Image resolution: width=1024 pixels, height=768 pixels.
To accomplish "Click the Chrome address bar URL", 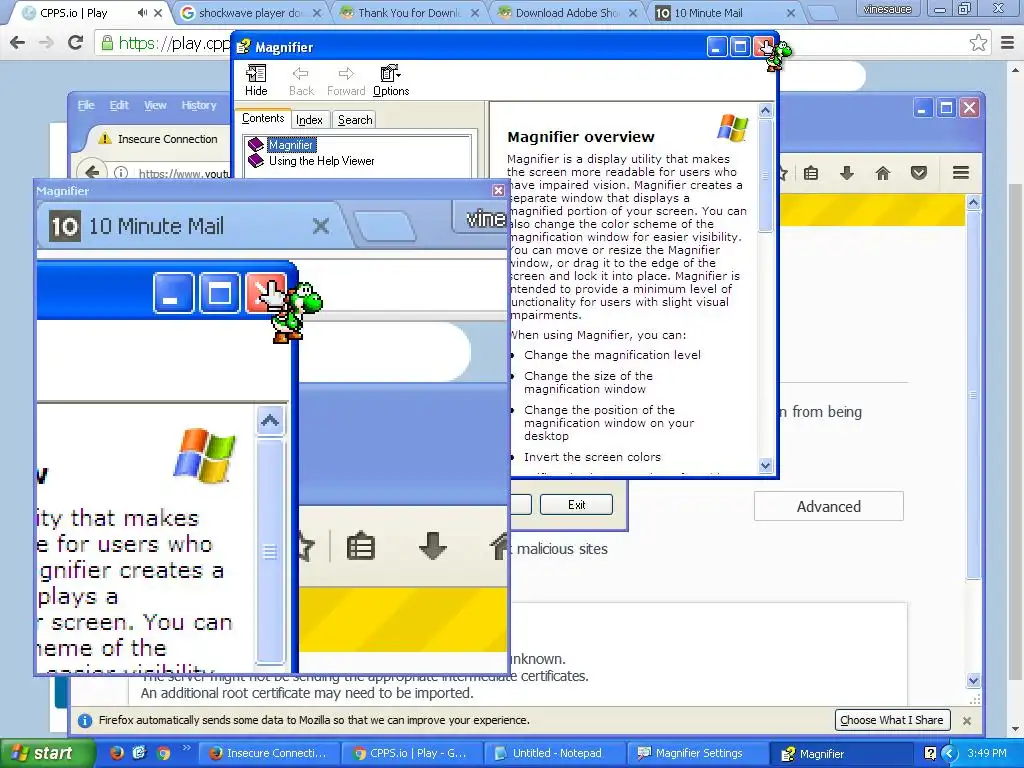I will click(x=174, y=43).
